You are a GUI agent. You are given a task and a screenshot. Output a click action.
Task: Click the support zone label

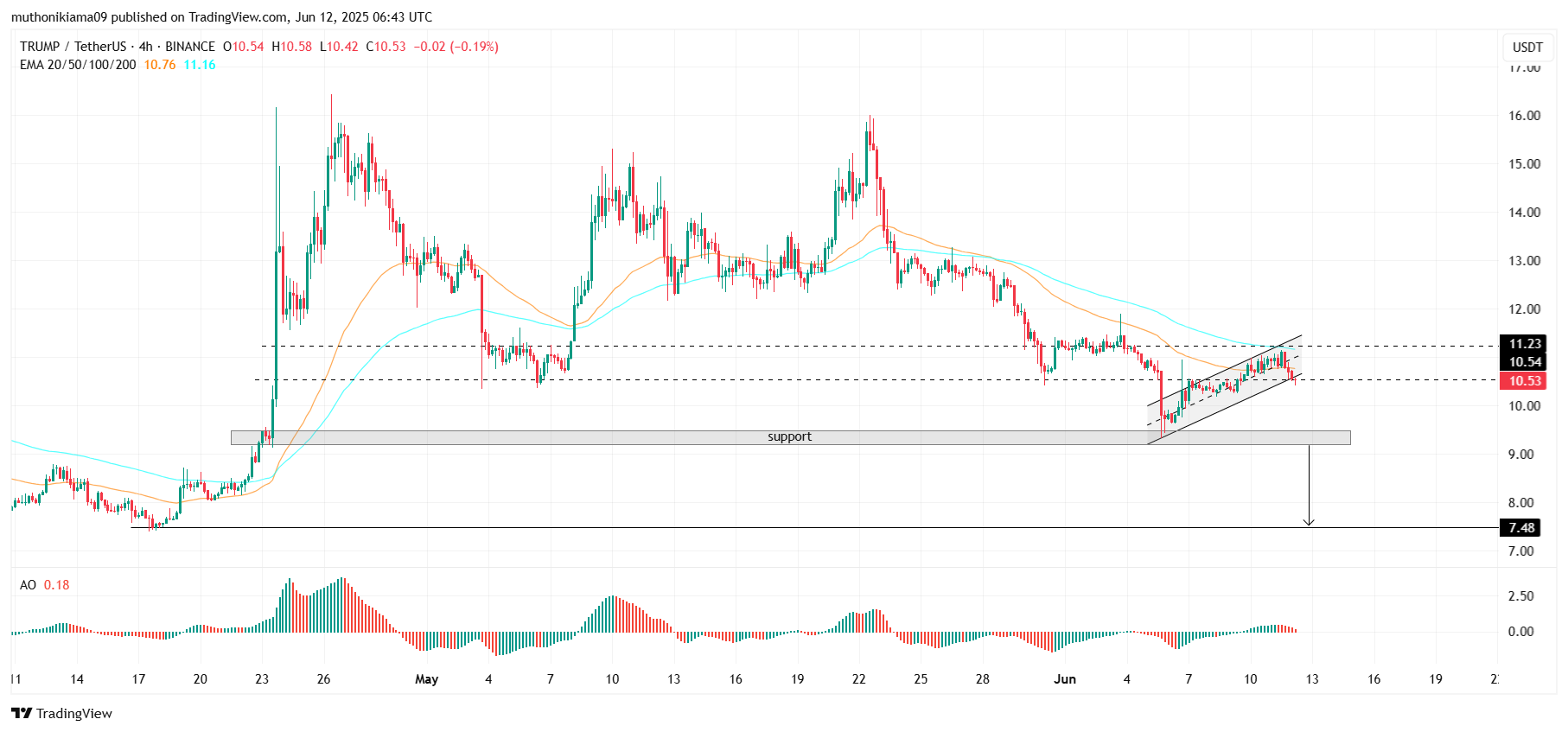pyautogui.click(x=789, y=437)
